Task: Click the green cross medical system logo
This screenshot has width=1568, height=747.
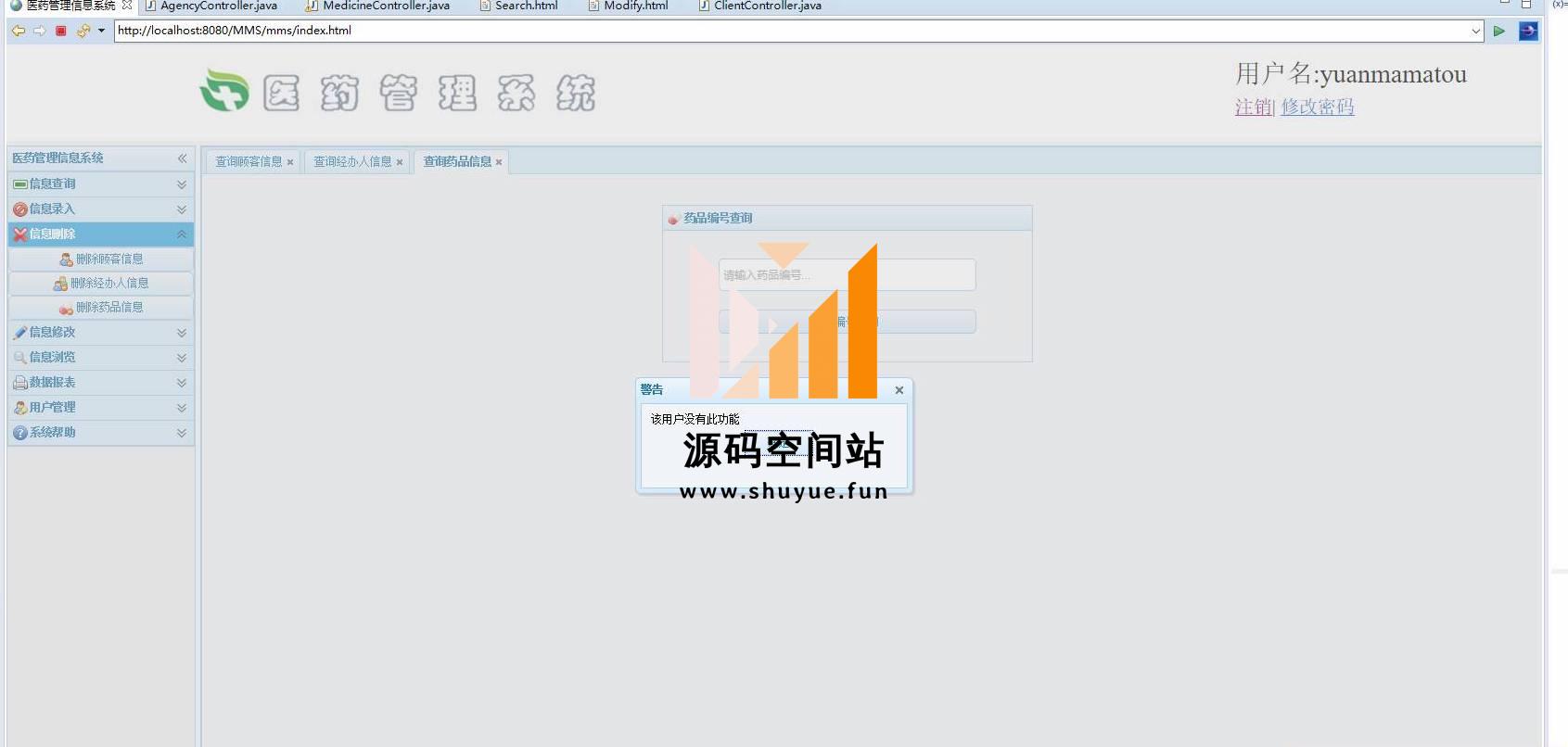Action: point(224,91)
